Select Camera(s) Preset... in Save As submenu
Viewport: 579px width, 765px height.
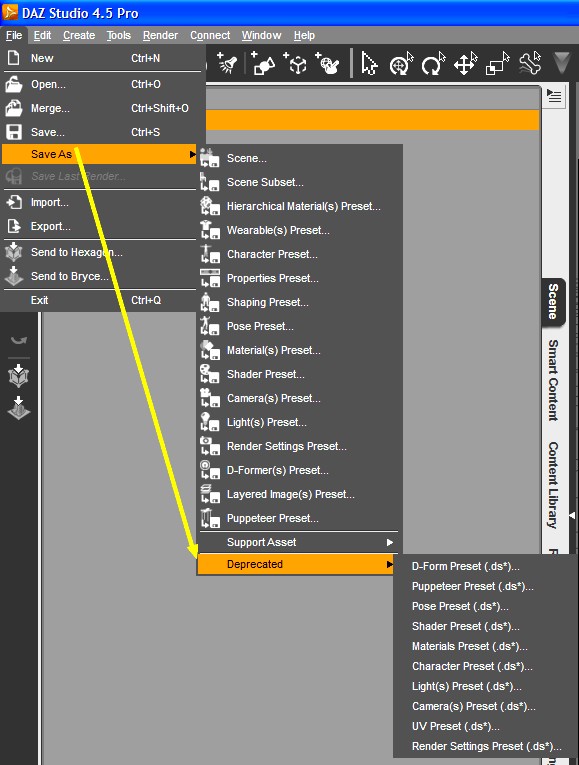click(298, 398)
